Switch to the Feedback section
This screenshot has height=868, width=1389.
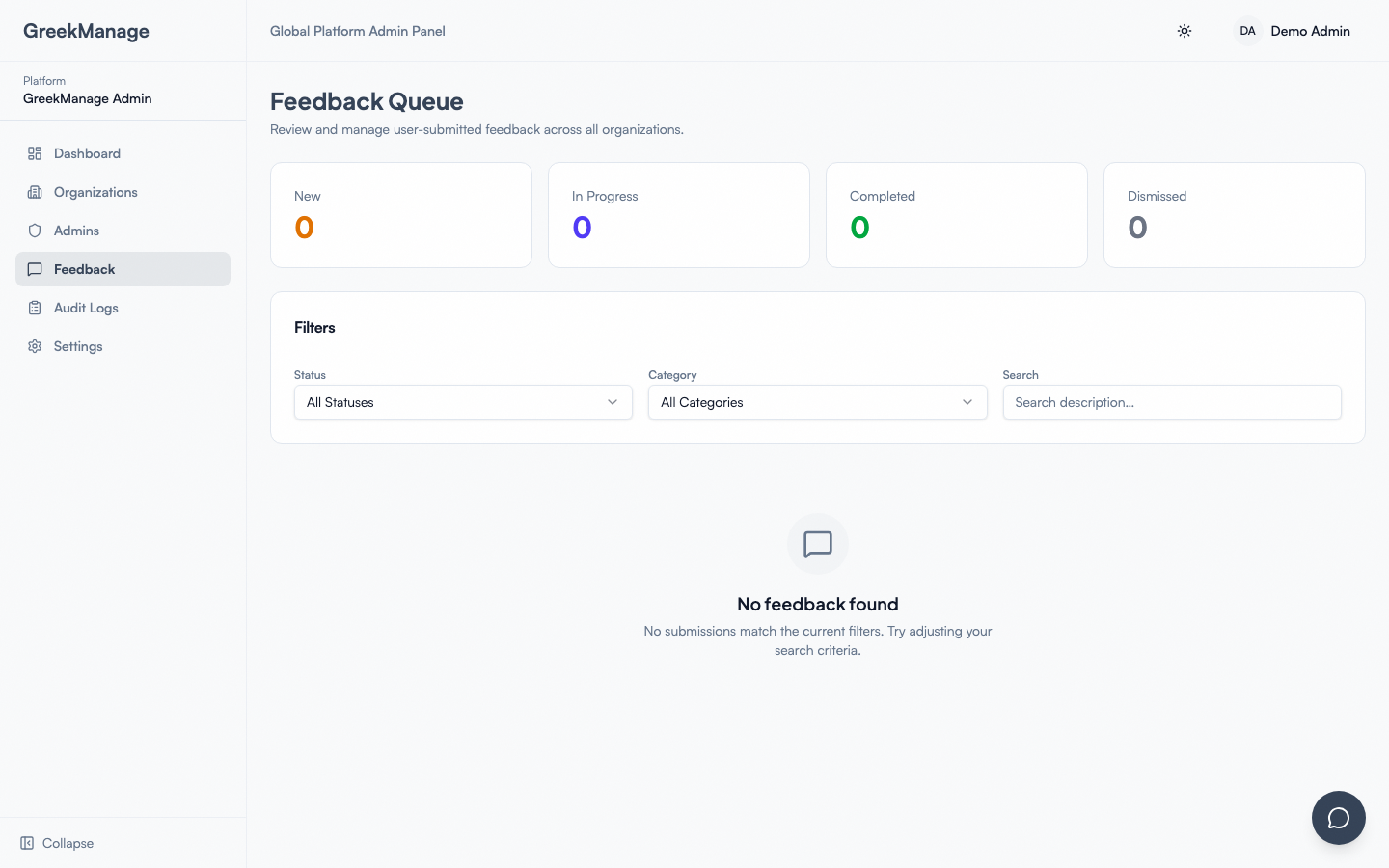click(84, 269)
